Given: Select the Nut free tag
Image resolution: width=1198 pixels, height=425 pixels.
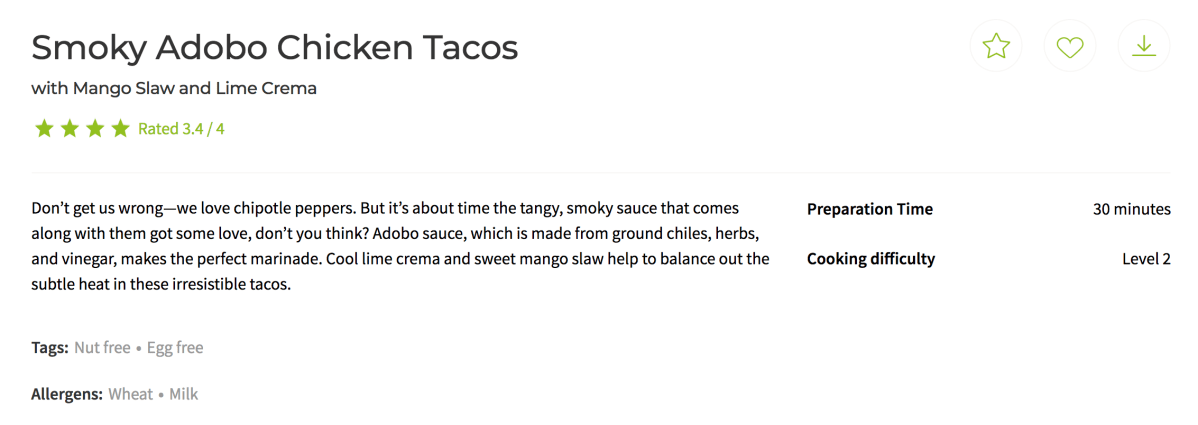Looking at the screenshot, I should (102, 348).
